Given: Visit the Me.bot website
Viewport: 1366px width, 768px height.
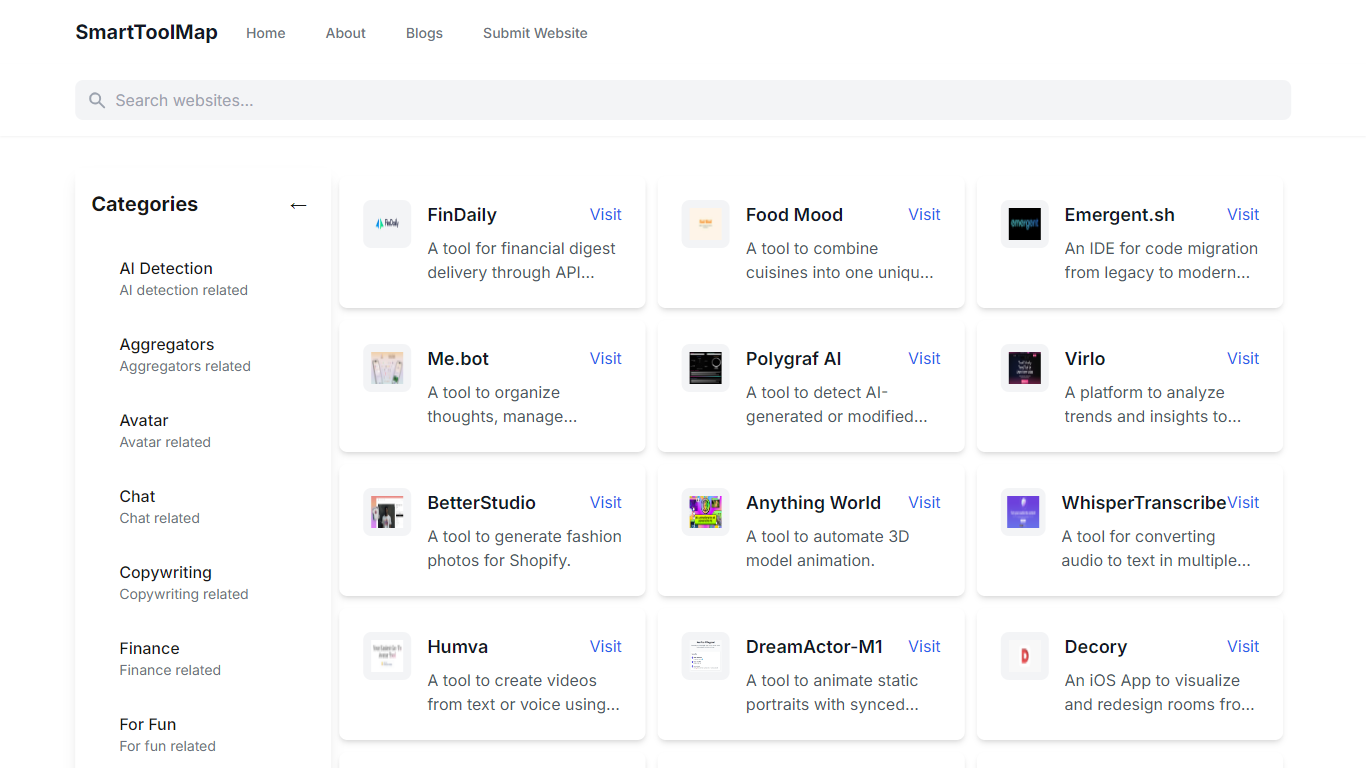Looking at the screenshot, I should click(605, 358).
